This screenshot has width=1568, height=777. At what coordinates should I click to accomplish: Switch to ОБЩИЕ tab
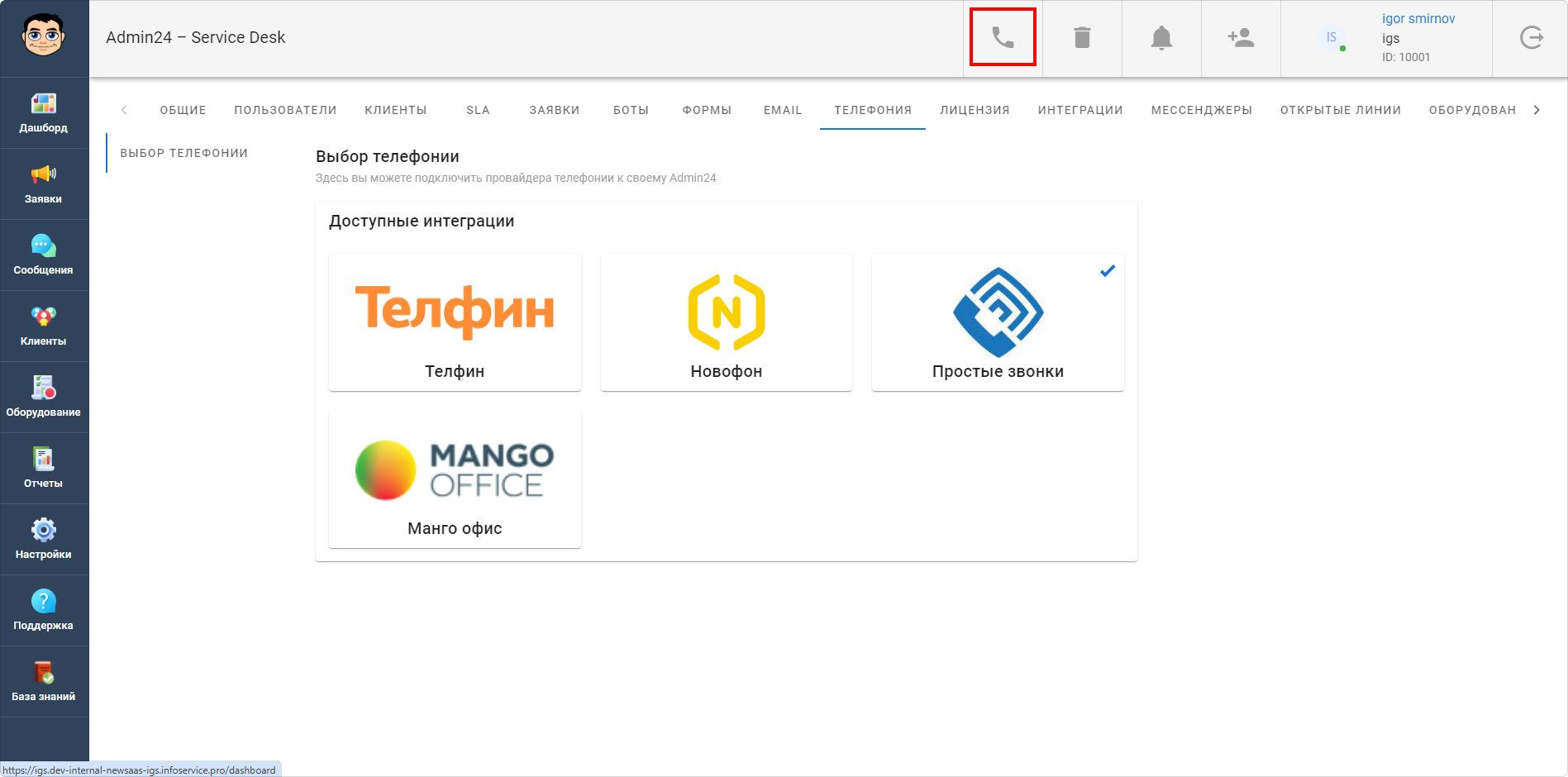point(183,110)
